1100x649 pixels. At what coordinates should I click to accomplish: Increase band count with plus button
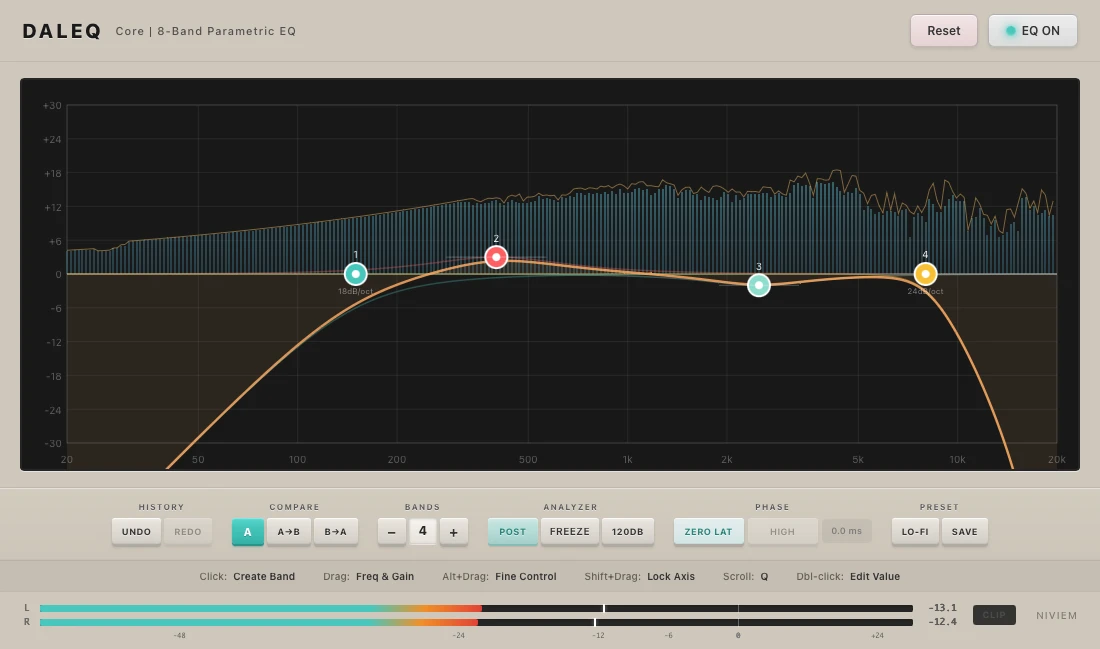coord(453,532)
